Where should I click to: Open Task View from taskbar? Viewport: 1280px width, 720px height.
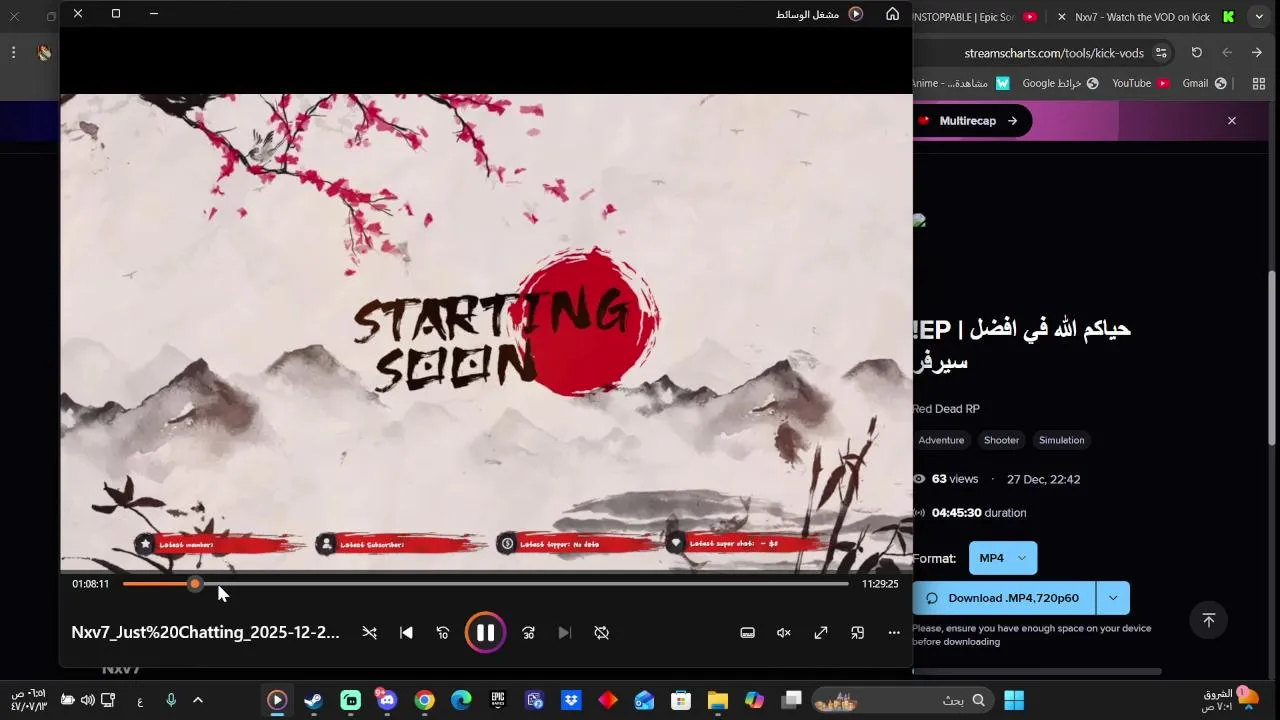coord(791,700)
